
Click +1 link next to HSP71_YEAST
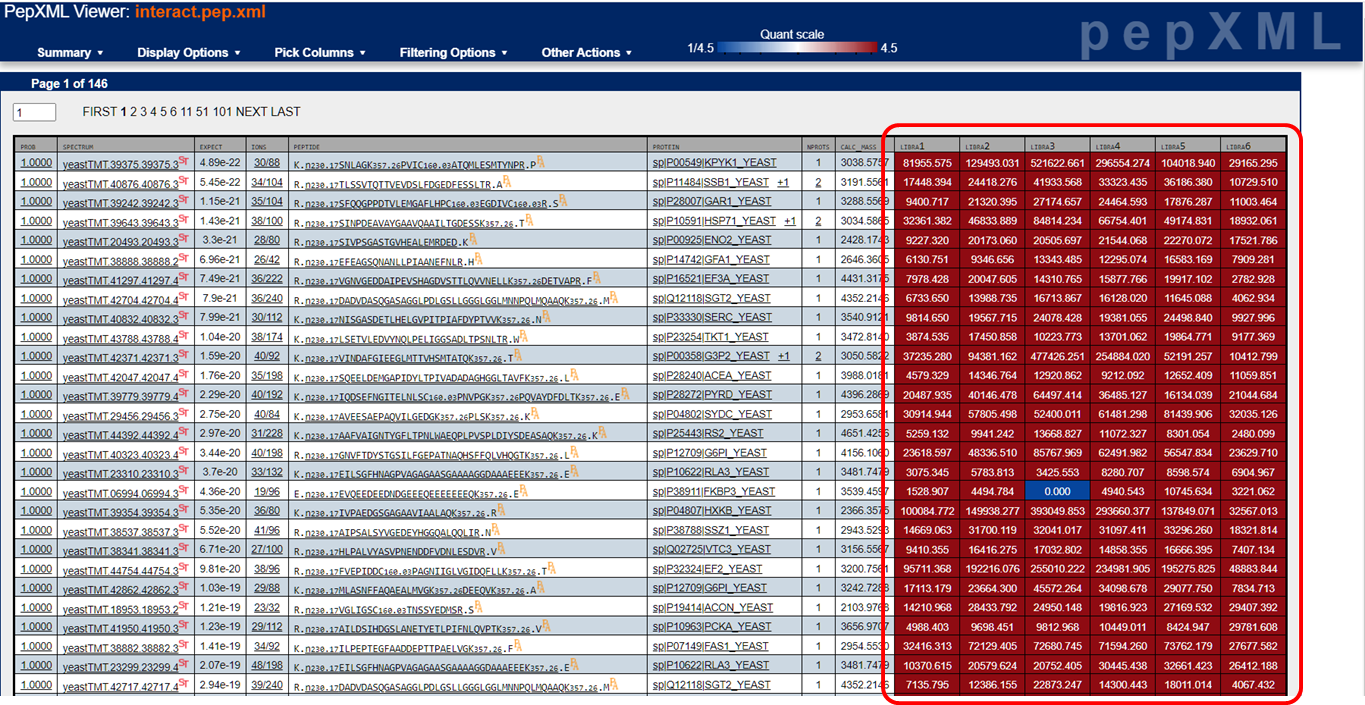[790, 220]
